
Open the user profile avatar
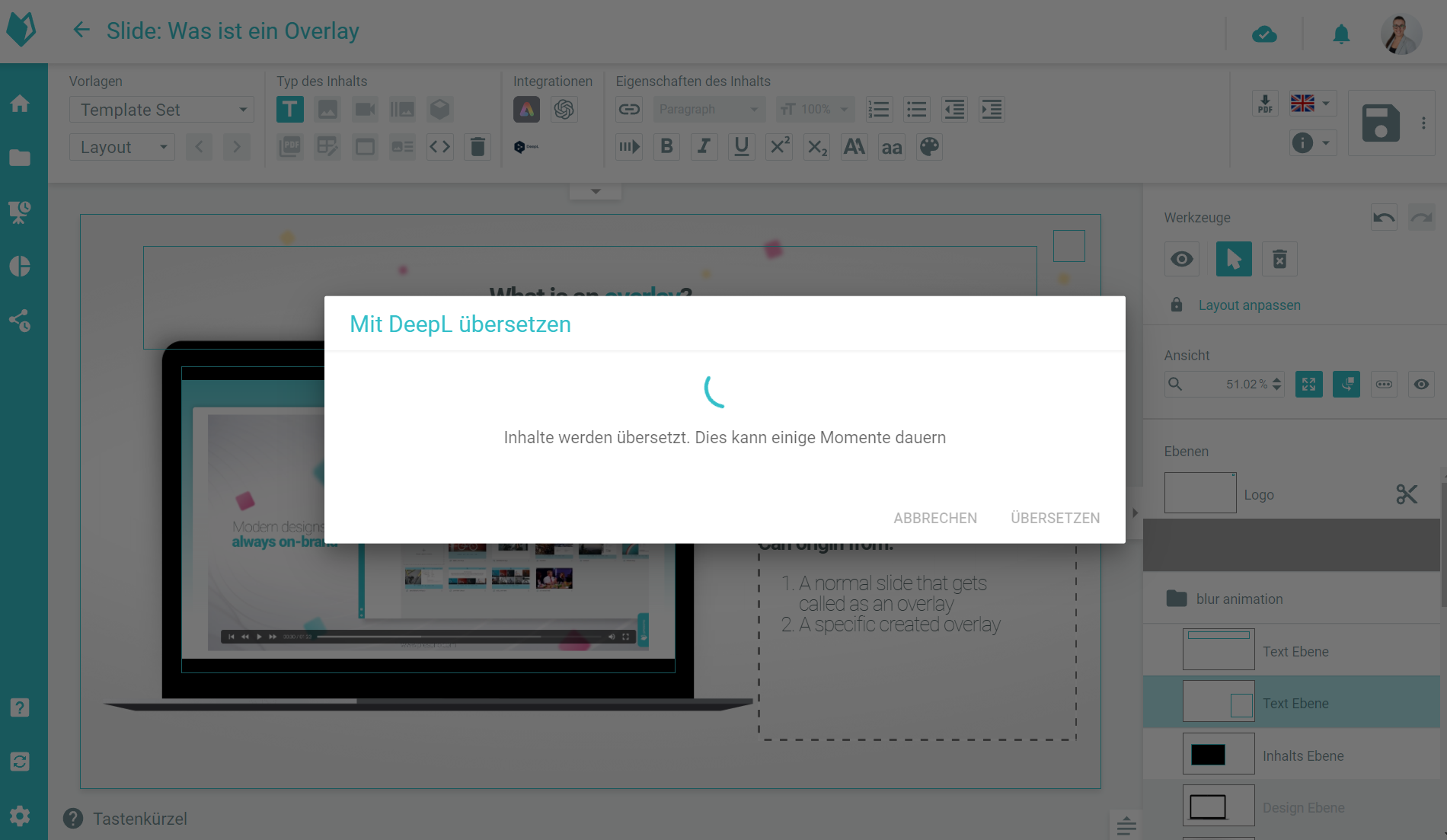tap(1401, 34)
